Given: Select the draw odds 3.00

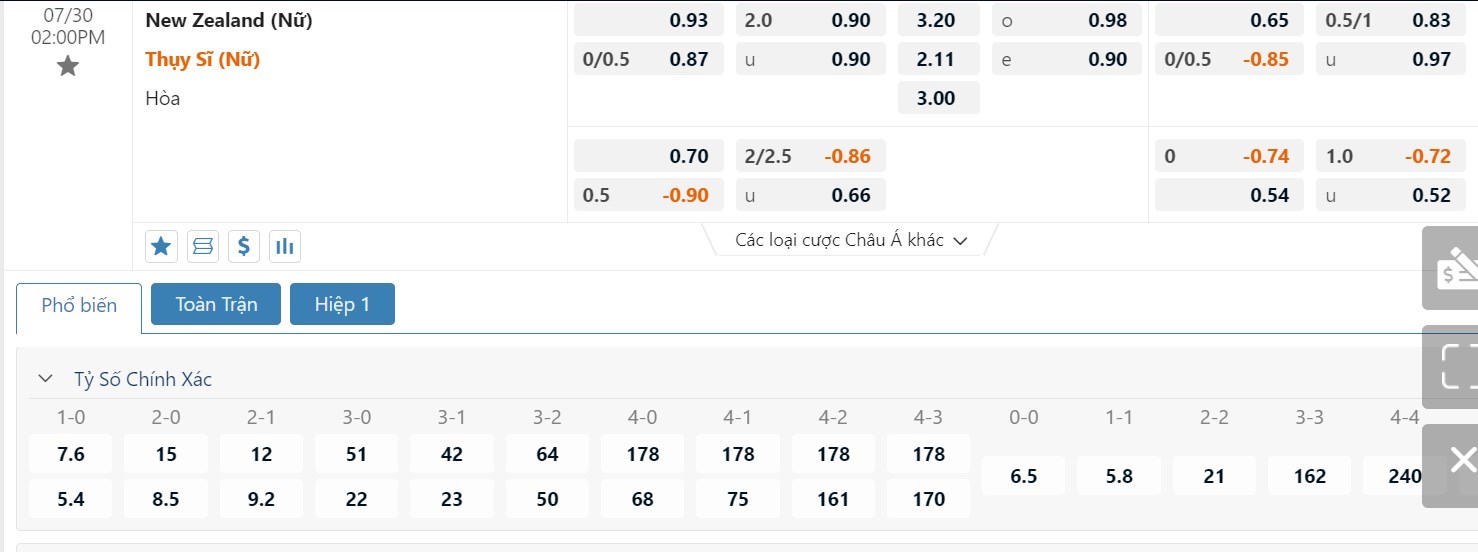Looking at the screenshot, I should 937,98.
